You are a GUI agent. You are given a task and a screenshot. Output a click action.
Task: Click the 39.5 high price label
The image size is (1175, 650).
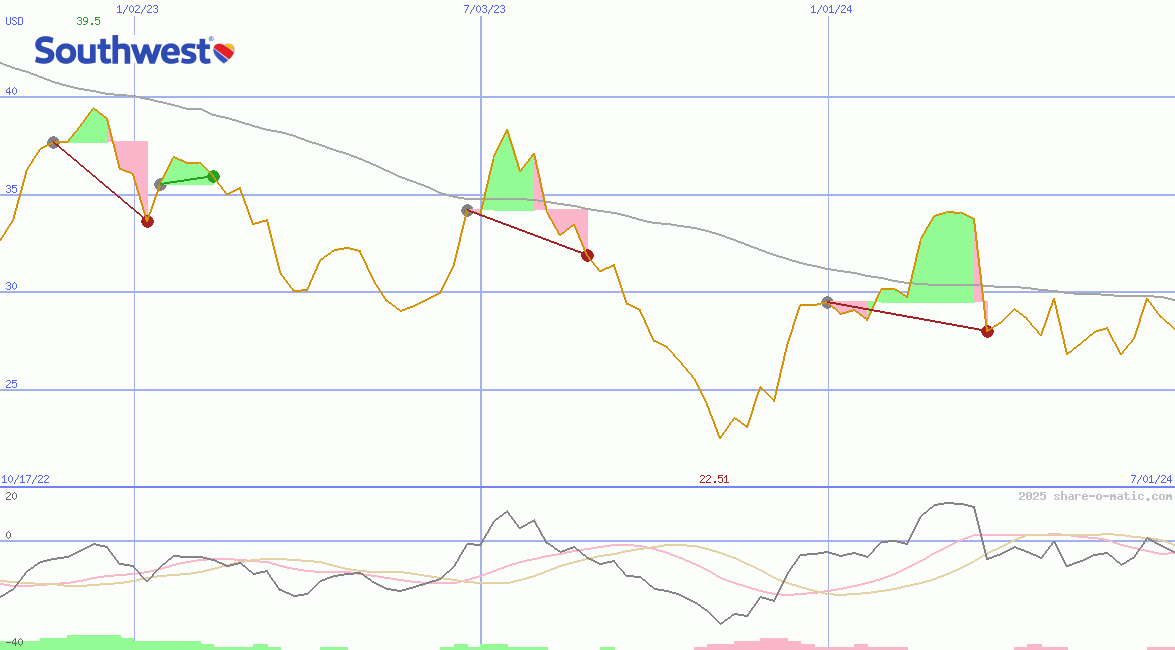point(88,21)
